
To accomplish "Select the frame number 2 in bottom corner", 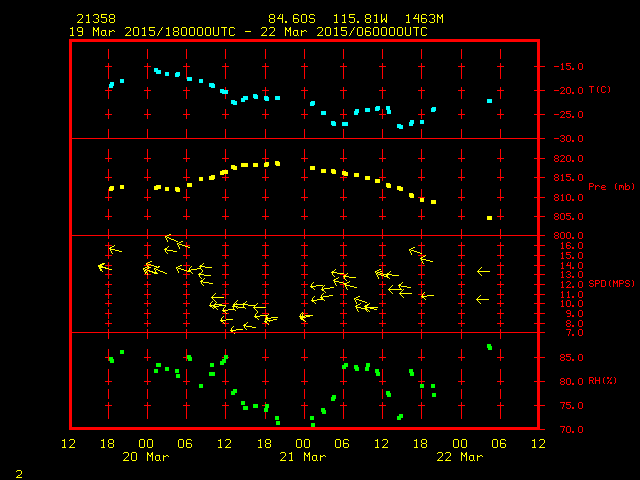I will [x=19, y=474].
